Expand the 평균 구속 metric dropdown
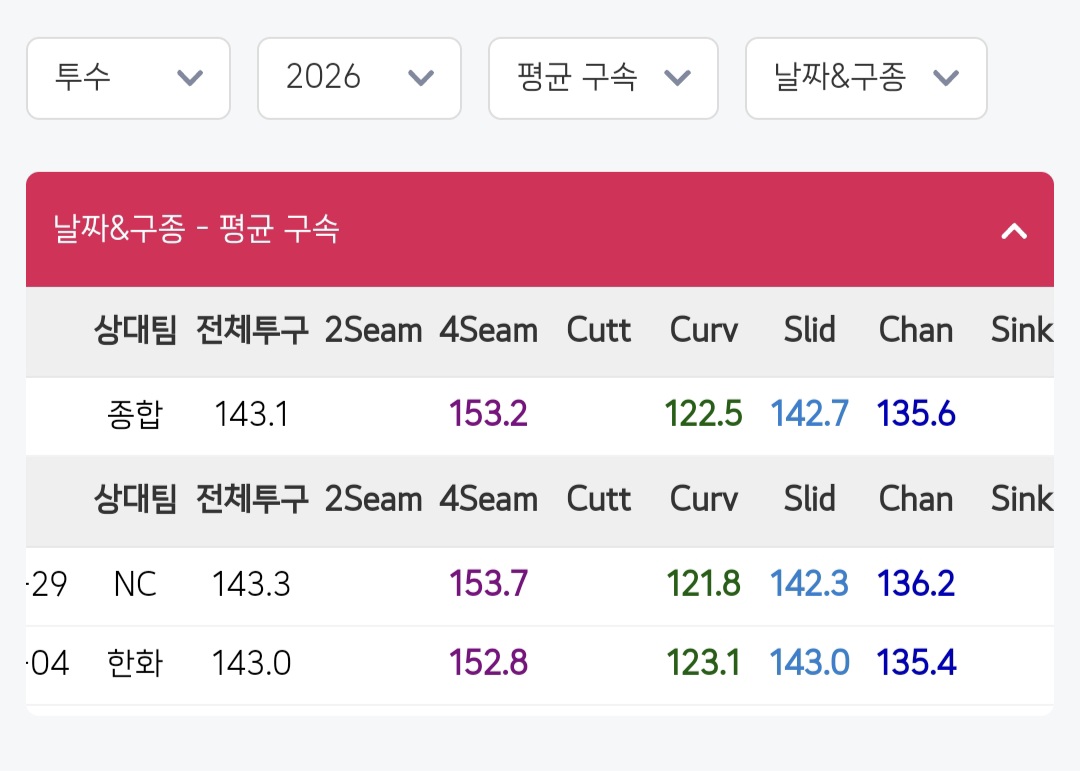 [x=603, y=78]
